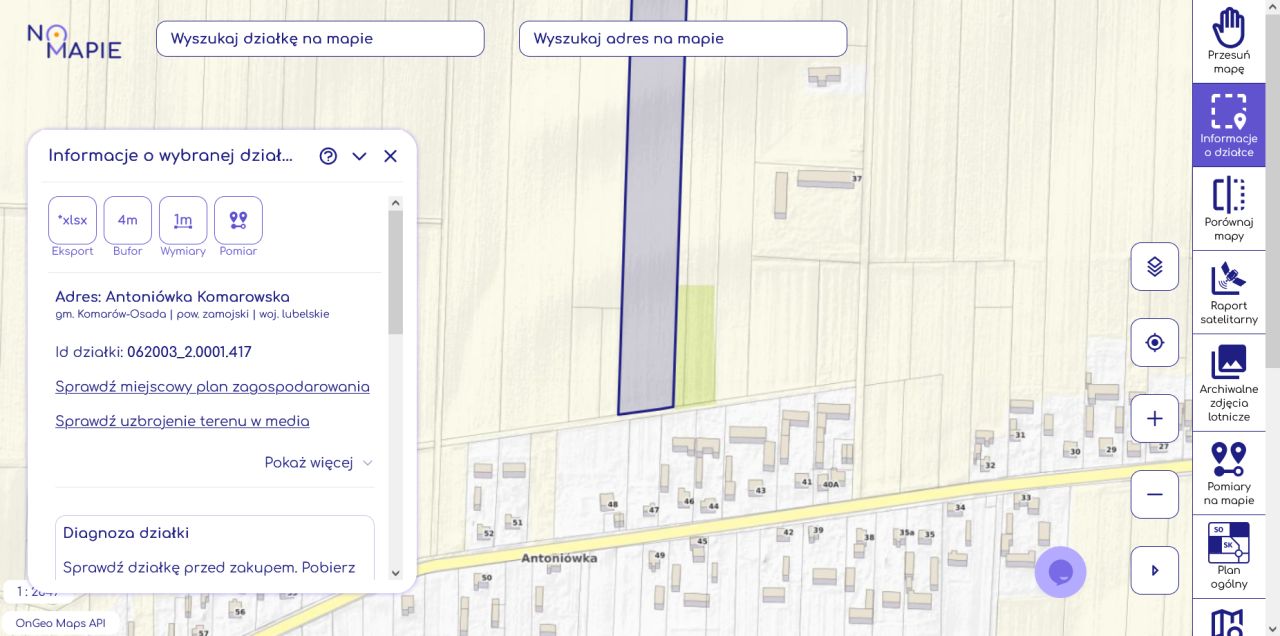Center map on my location
The image size is (1280, 636).
coord(1155,343)
